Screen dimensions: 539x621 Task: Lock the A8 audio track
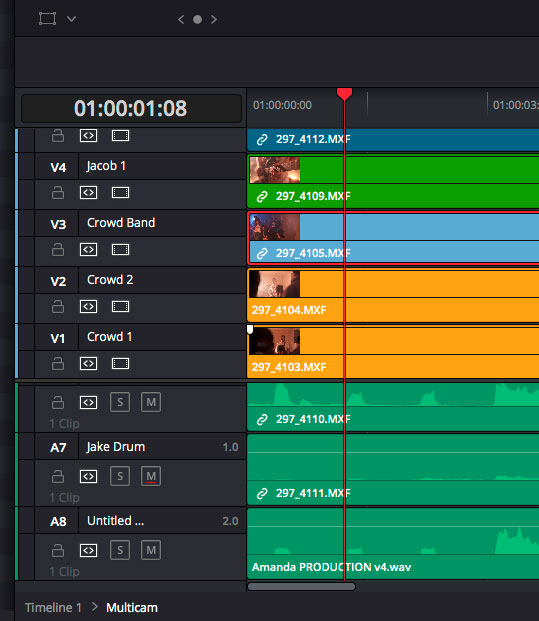click(x=58, y=550)
